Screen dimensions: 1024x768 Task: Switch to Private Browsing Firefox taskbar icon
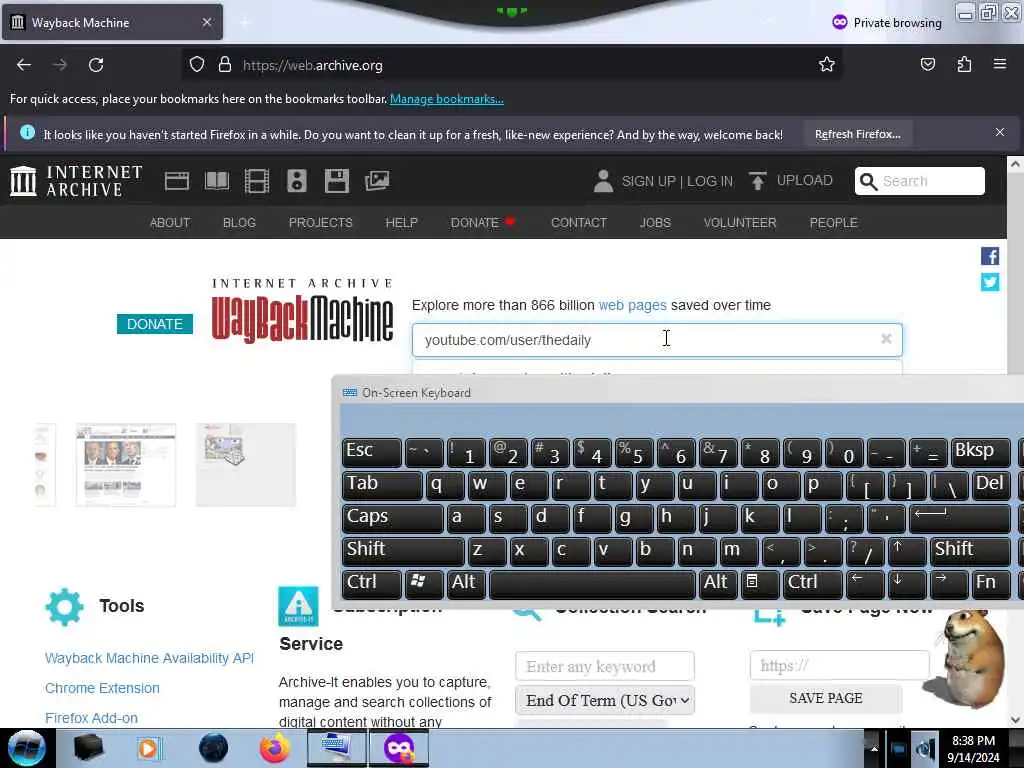(x=399, y=748)
